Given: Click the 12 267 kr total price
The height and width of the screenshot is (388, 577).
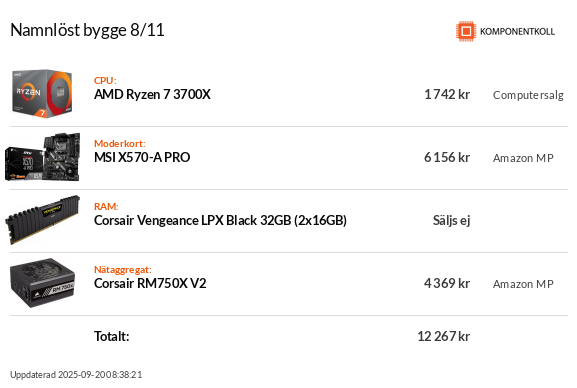Looking at the screenshot, I should point(444,336).
